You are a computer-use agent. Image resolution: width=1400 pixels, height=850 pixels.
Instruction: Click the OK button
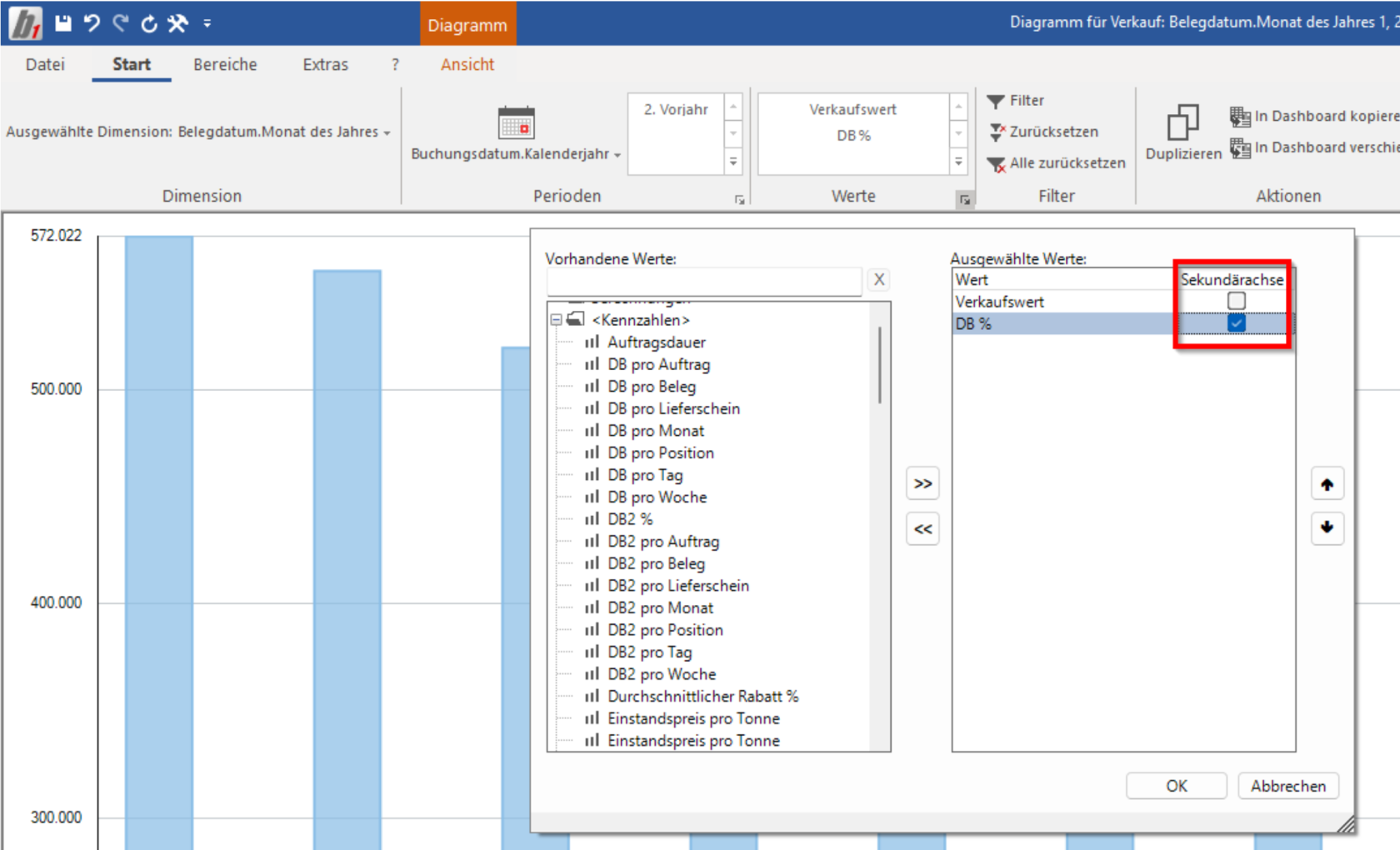[x=1176, y=786]
